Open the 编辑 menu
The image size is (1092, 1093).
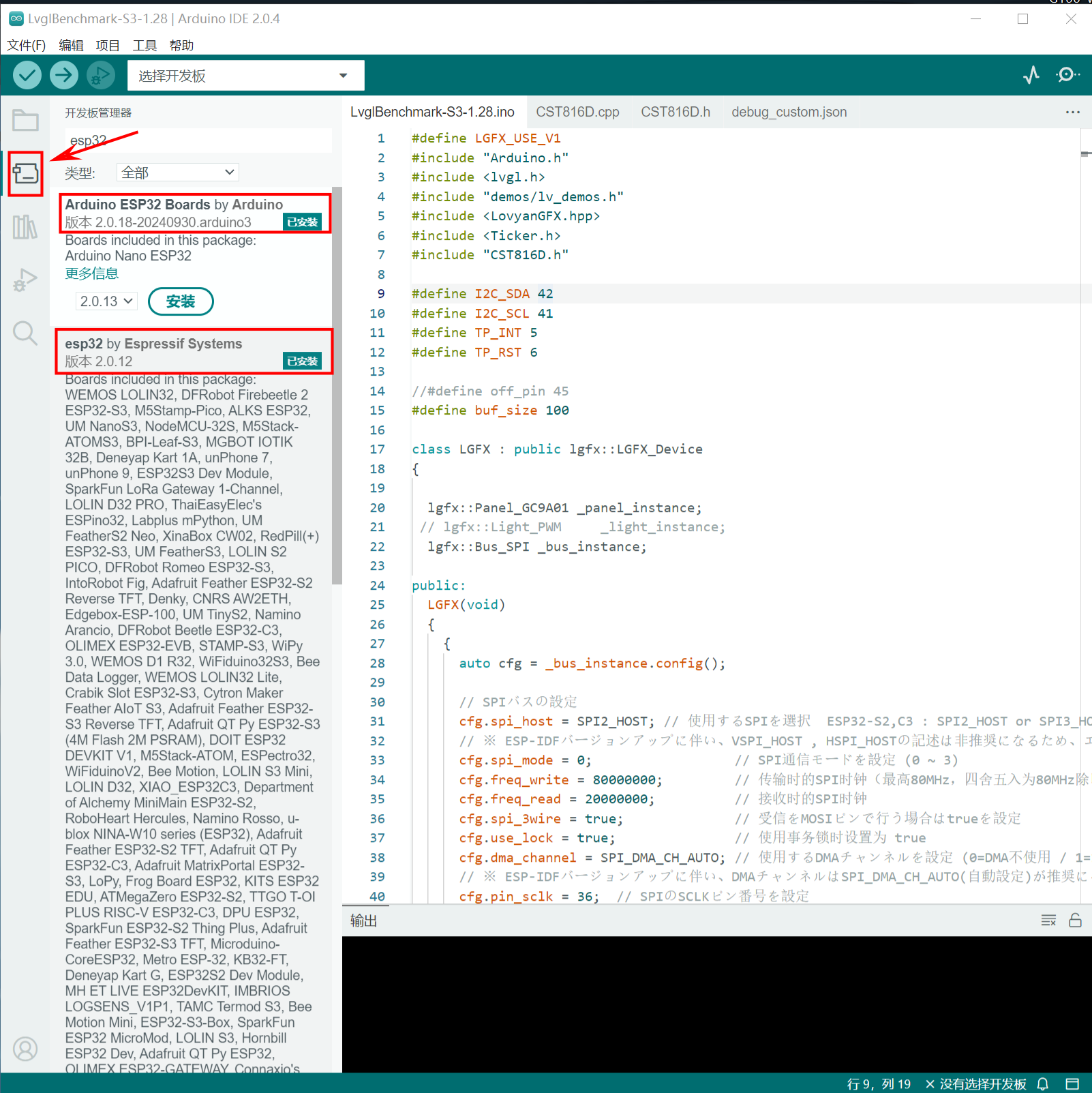pyautogui.click(x=71, y=45)
